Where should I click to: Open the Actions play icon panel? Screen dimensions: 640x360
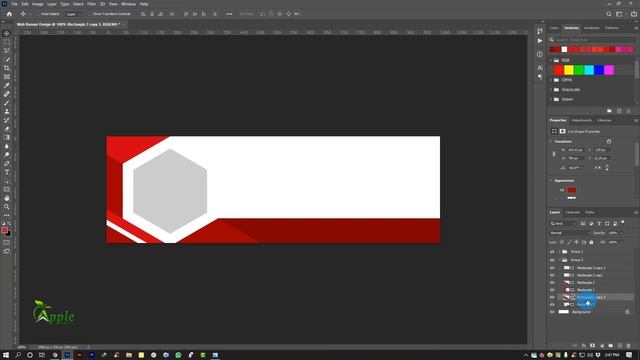click(540, 41)
